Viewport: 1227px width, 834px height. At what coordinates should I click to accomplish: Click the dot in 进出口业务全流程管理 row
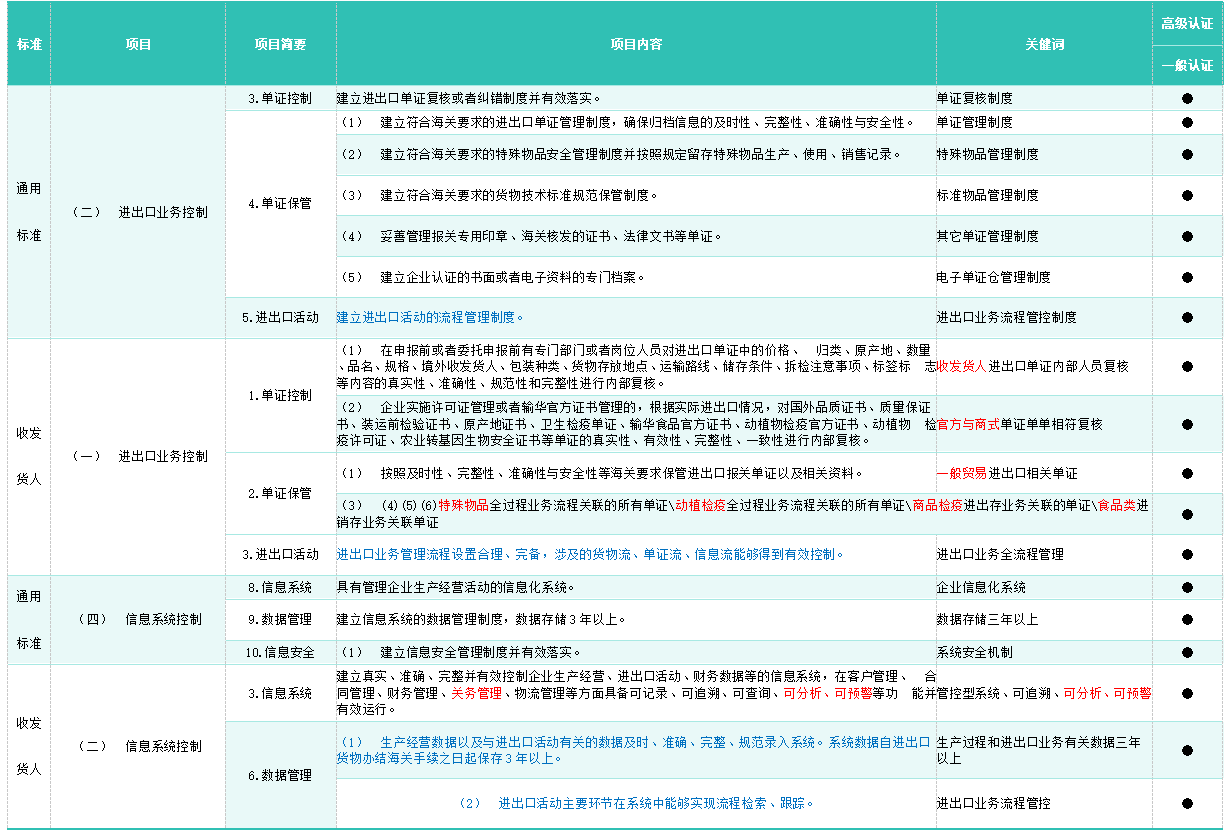1187,554
